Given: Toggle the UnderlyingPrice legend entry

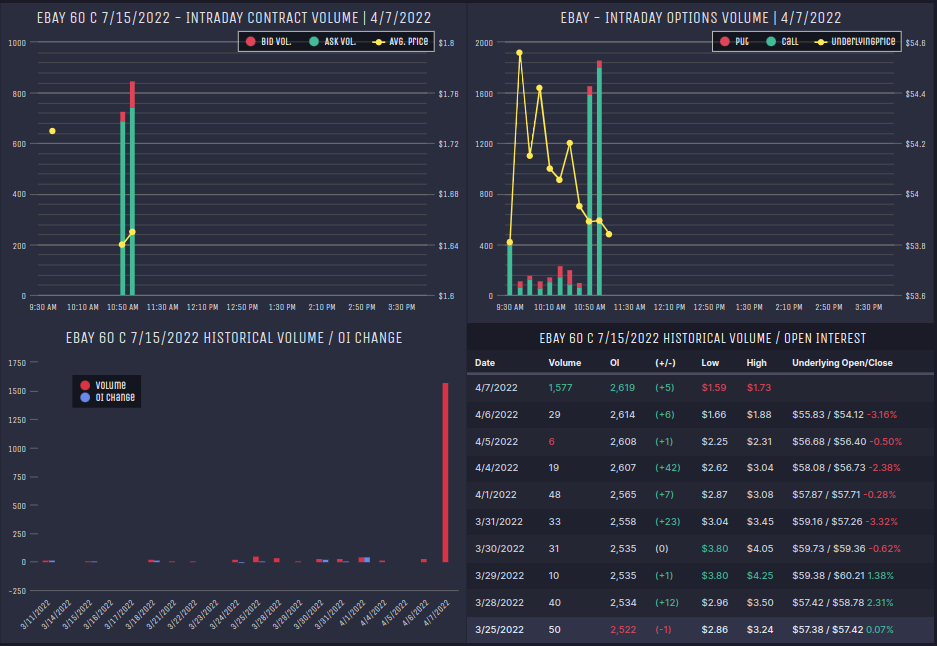Looking at the screenshot, I should [855, 41].
